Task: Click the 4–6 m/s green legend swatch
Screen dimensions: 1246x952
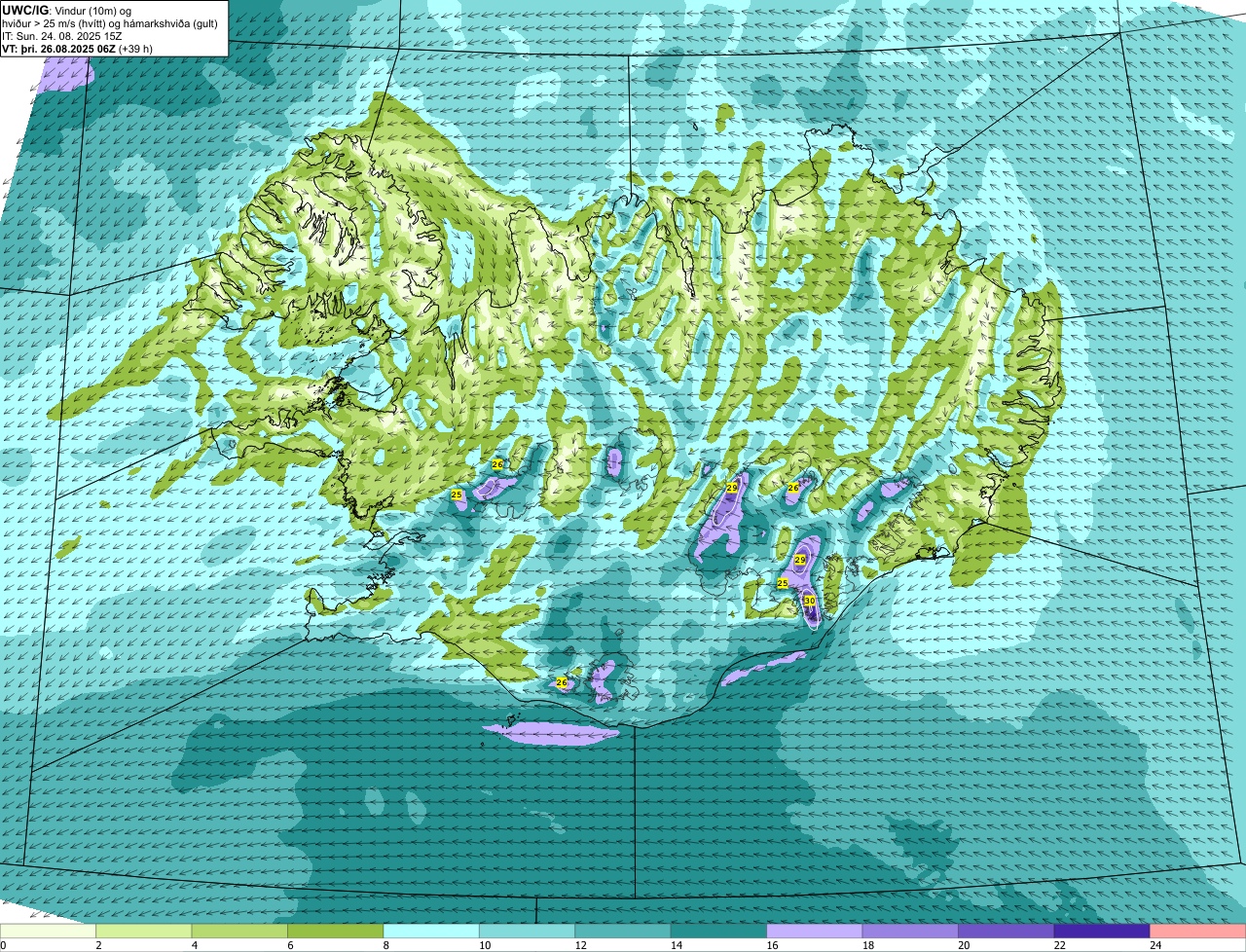Action: pos(239,931)
